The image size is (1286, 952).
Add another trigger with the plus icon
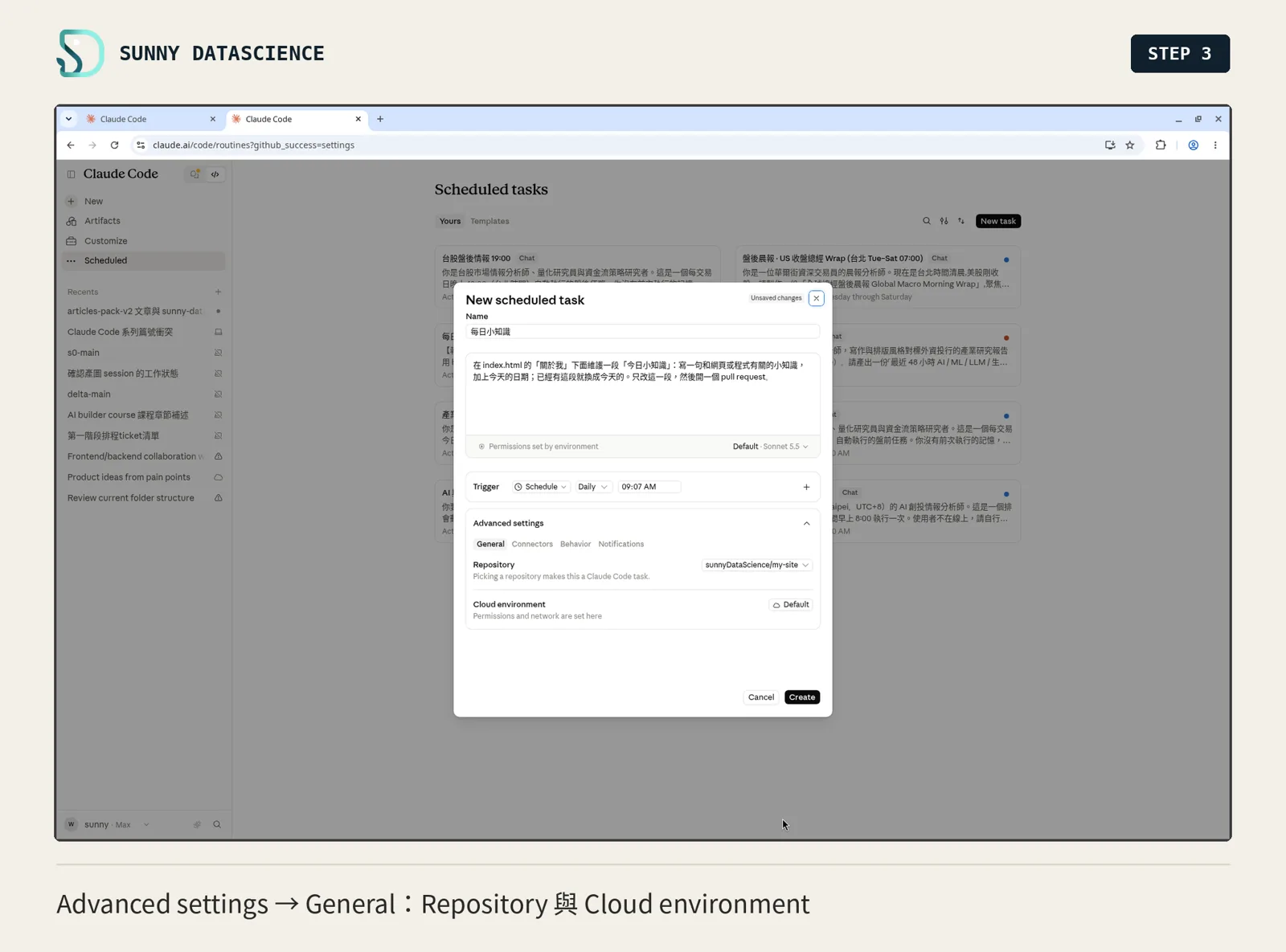pos(806,487)
